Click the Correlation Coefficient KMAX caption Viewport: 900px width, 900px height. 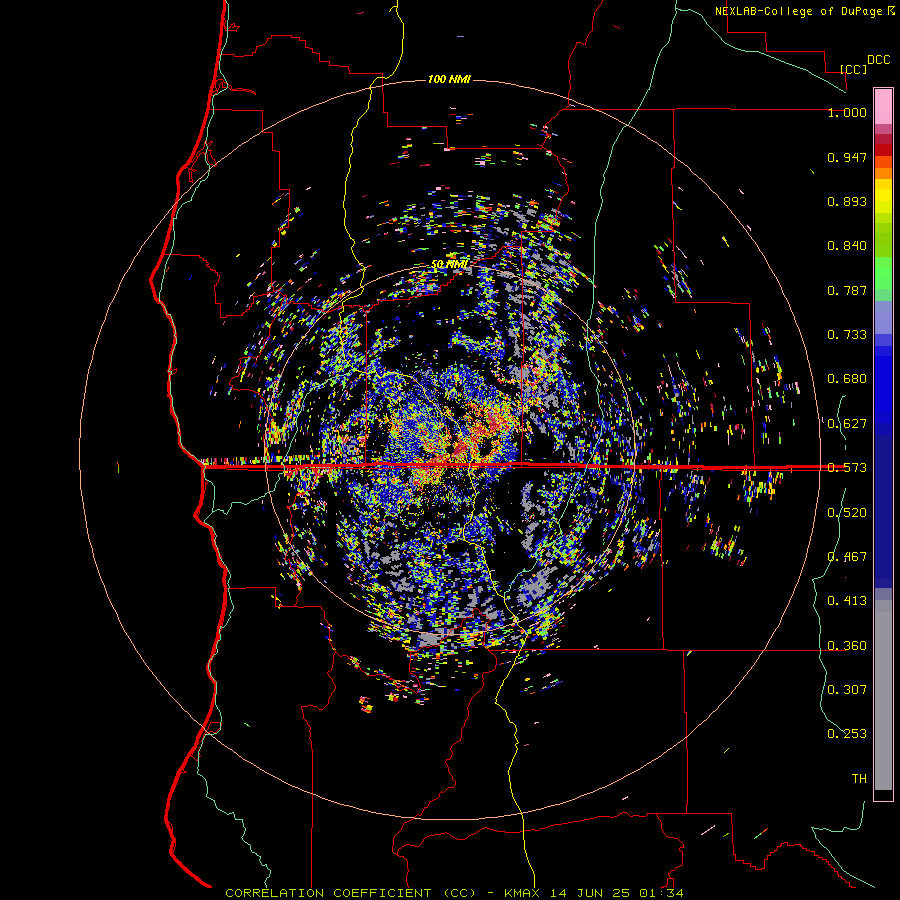[x=454, y=893]
